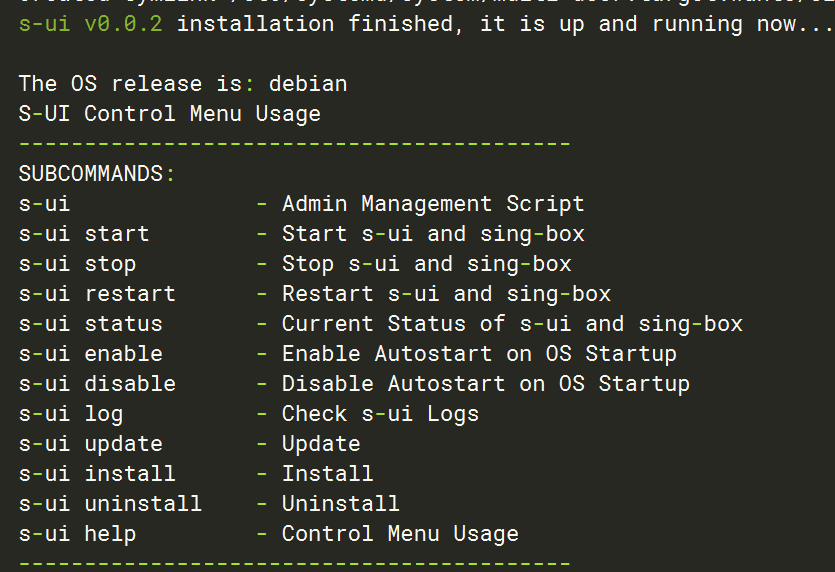Click the "s-ui help" command text
Screen dimensions: 835x572
pyautogui.click(x=77, y=534)
